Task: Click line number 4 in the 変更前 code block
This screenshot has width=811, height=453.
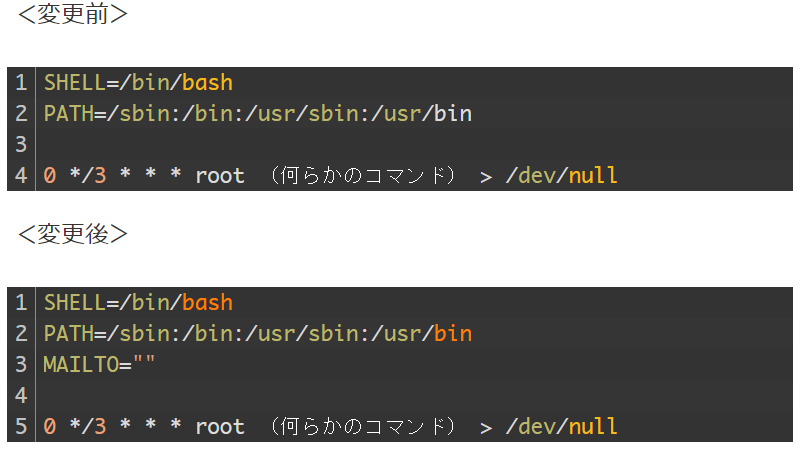Action: [x=21, y=176]
